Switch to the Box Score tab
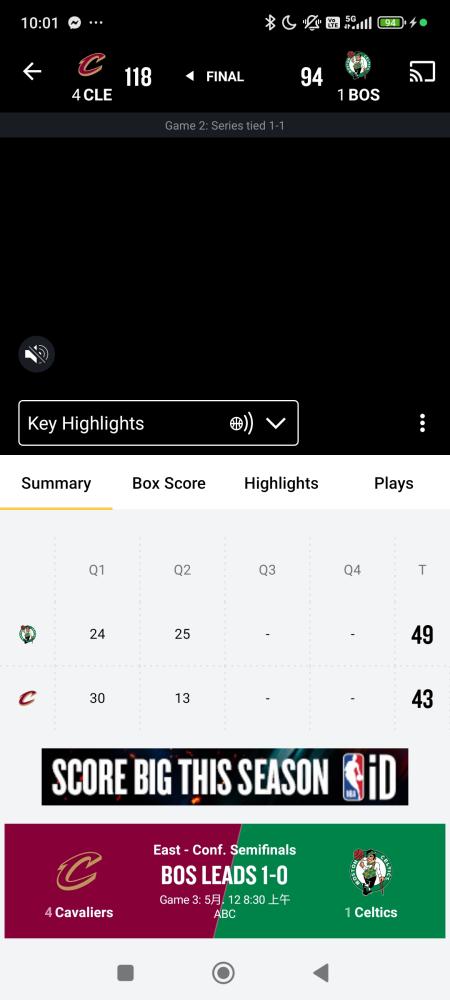 [169, 483]
